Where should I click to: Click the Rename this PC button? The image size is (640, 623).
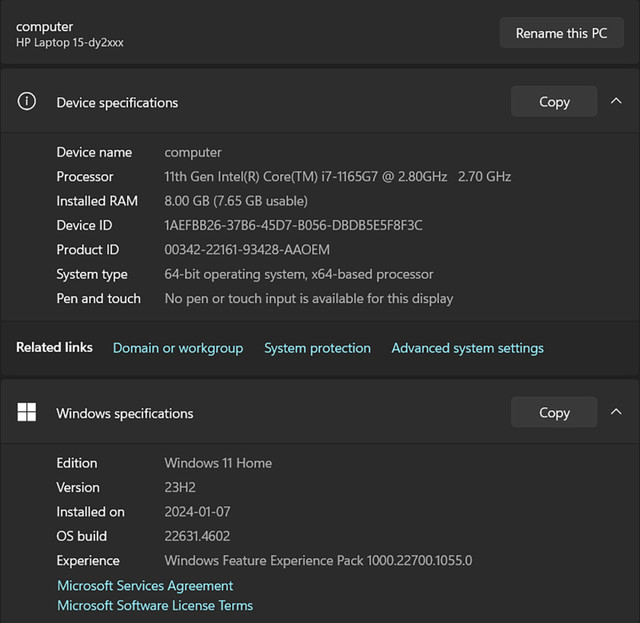561,33
